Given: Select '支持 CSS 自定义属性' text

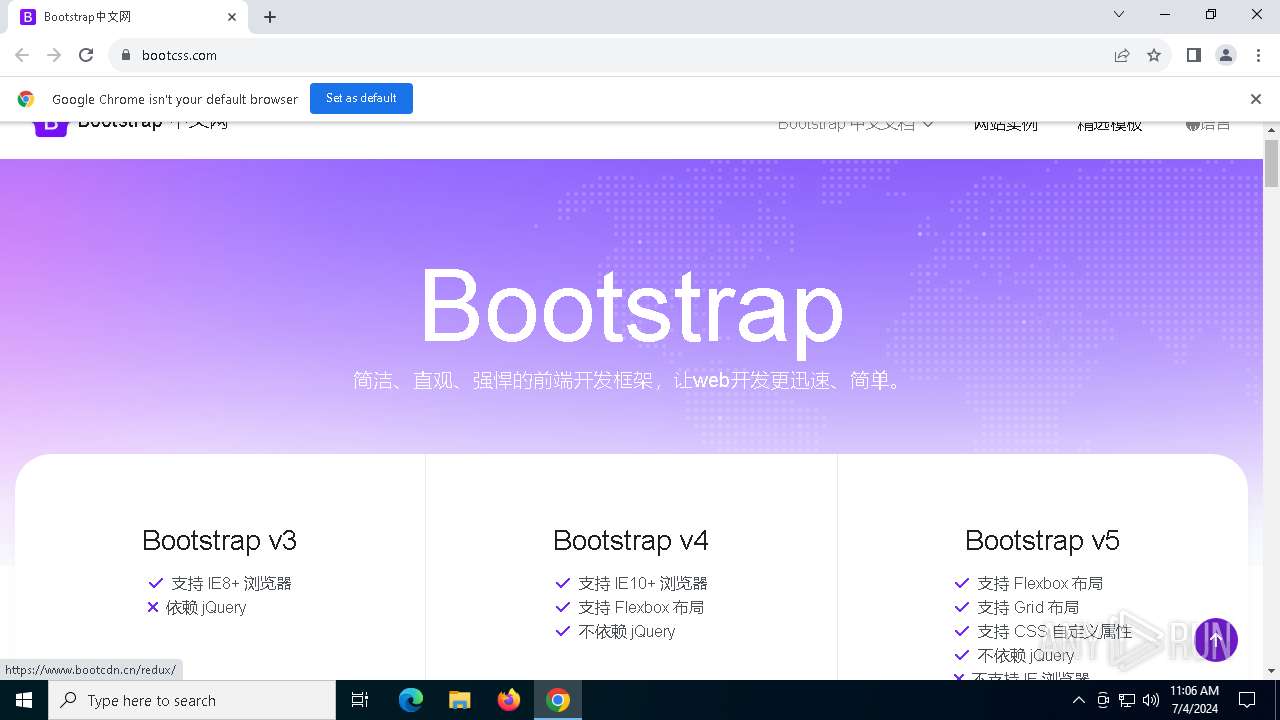Looking at the screenshot, I should point(1054,631).
